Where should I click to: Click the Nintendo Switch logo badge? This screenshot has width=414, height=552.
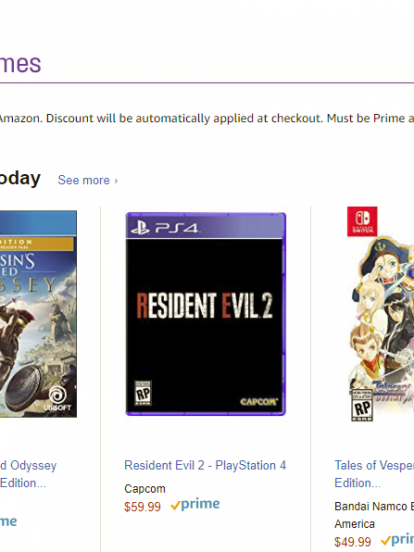(362, 221)
